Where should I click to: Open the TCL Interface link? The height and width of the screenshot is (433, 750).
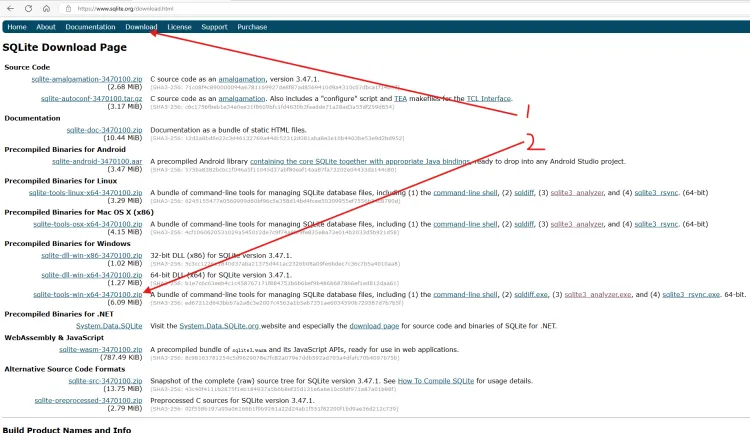[x=489, y=99]
